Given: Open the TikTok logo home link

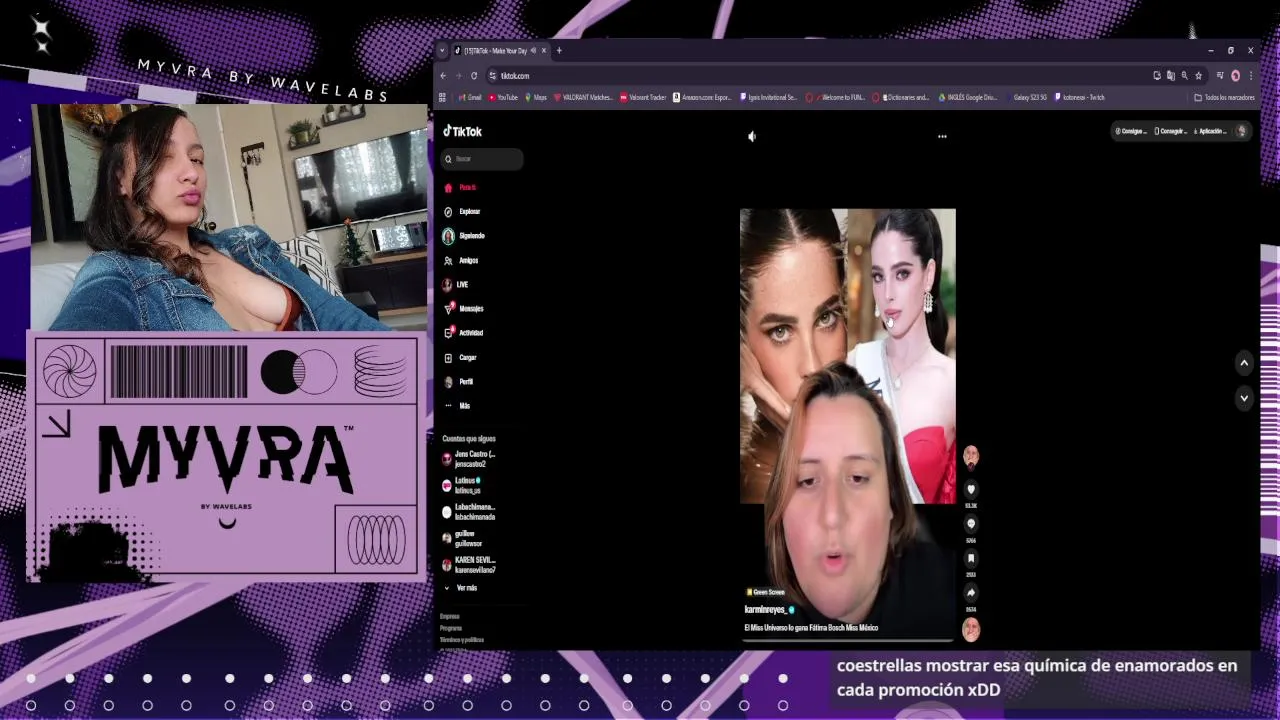Looking at the screenshot, I should (x=463, y=131).
